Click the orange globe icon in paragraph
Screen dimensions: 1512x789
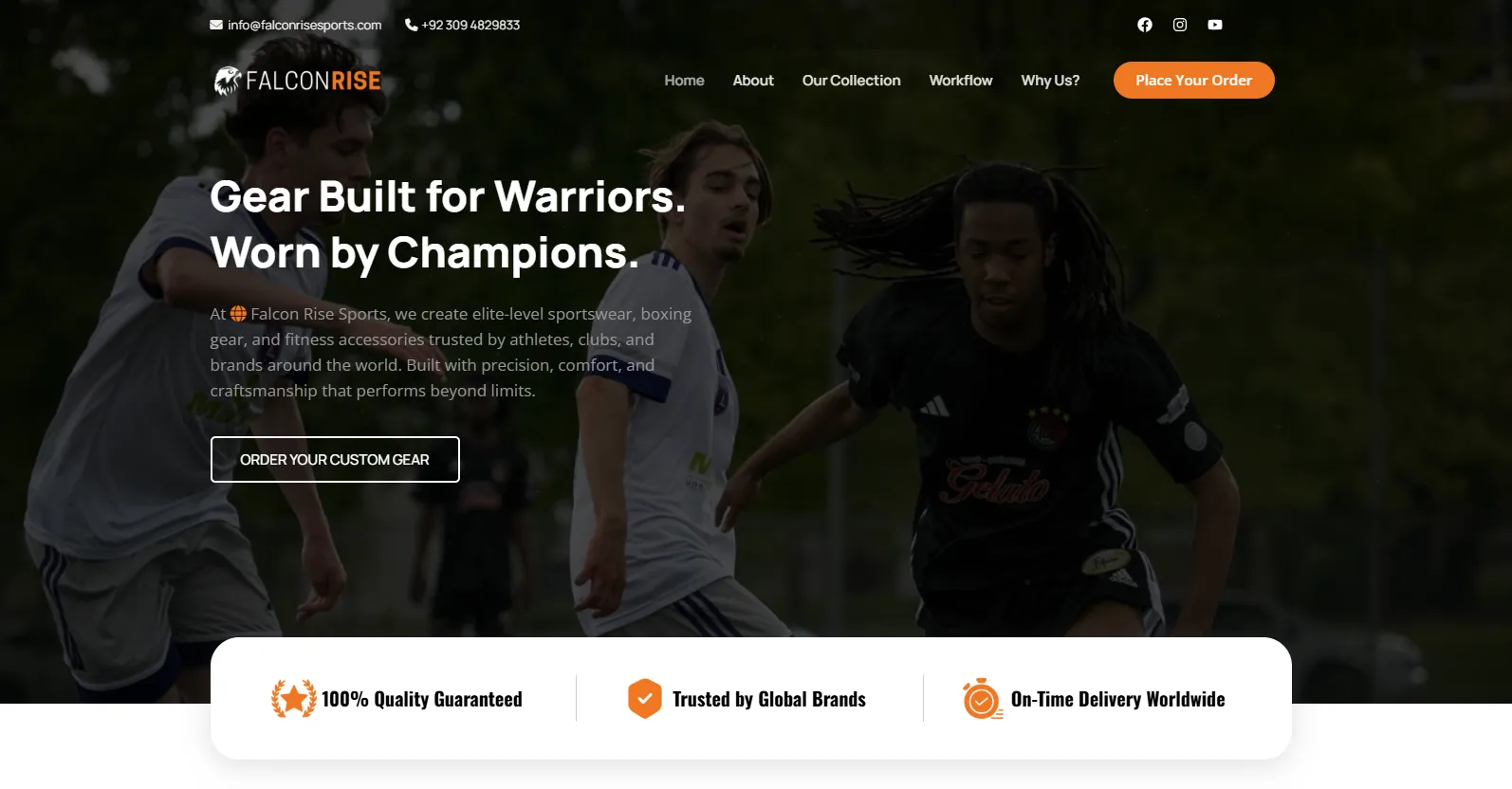(x=238, y=313)
